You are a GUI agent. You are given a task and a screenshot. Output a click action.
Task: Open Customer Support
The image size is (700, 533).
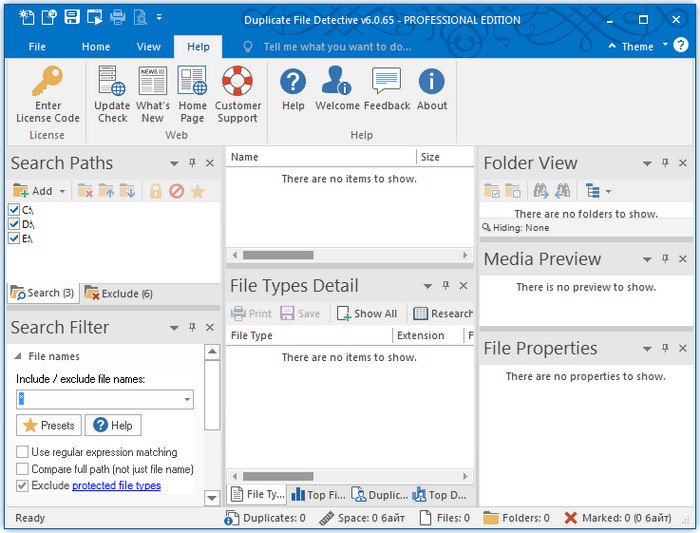[238, 95]
